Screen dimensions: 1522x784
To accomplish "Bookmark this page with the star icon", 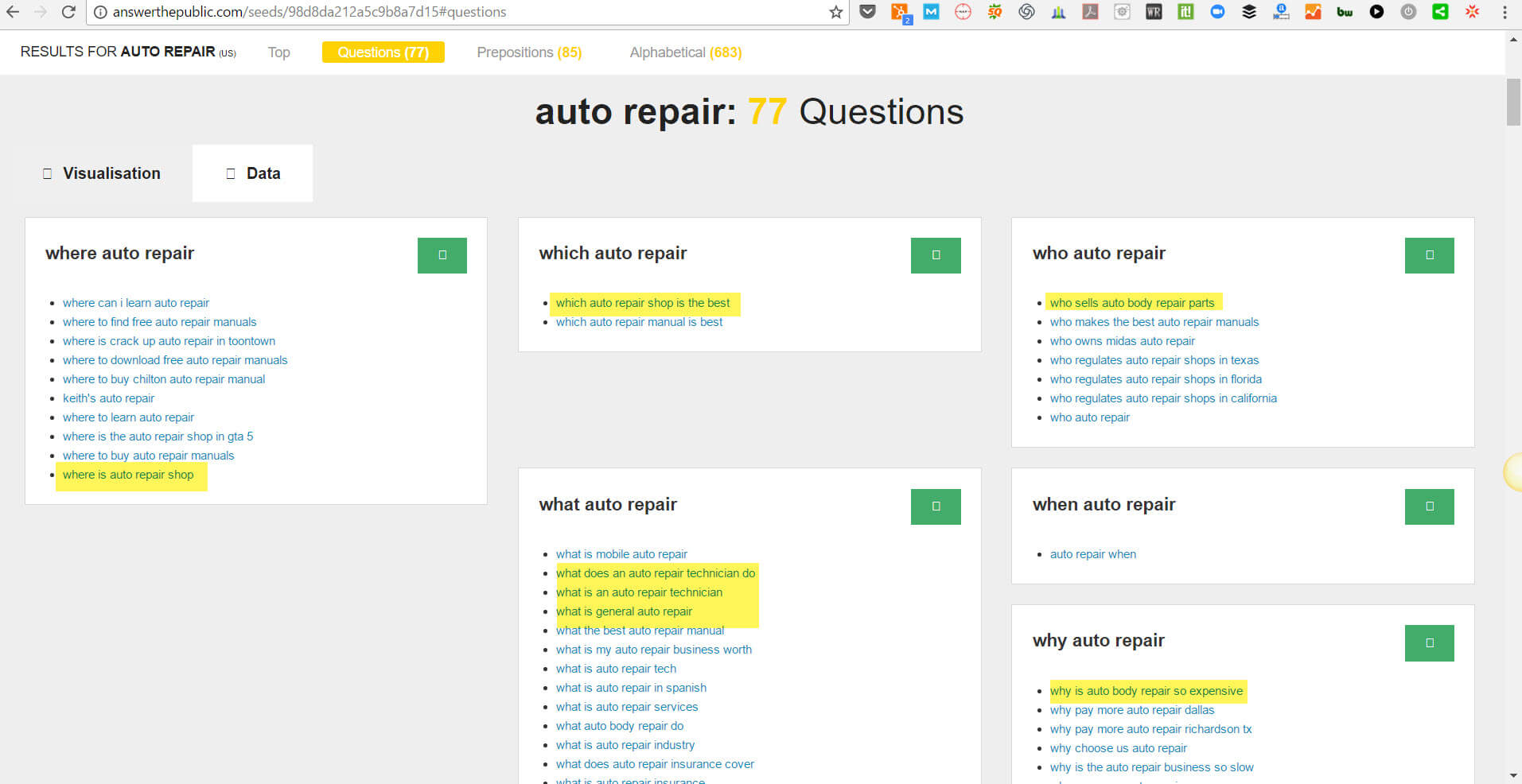I will (835, 12).
